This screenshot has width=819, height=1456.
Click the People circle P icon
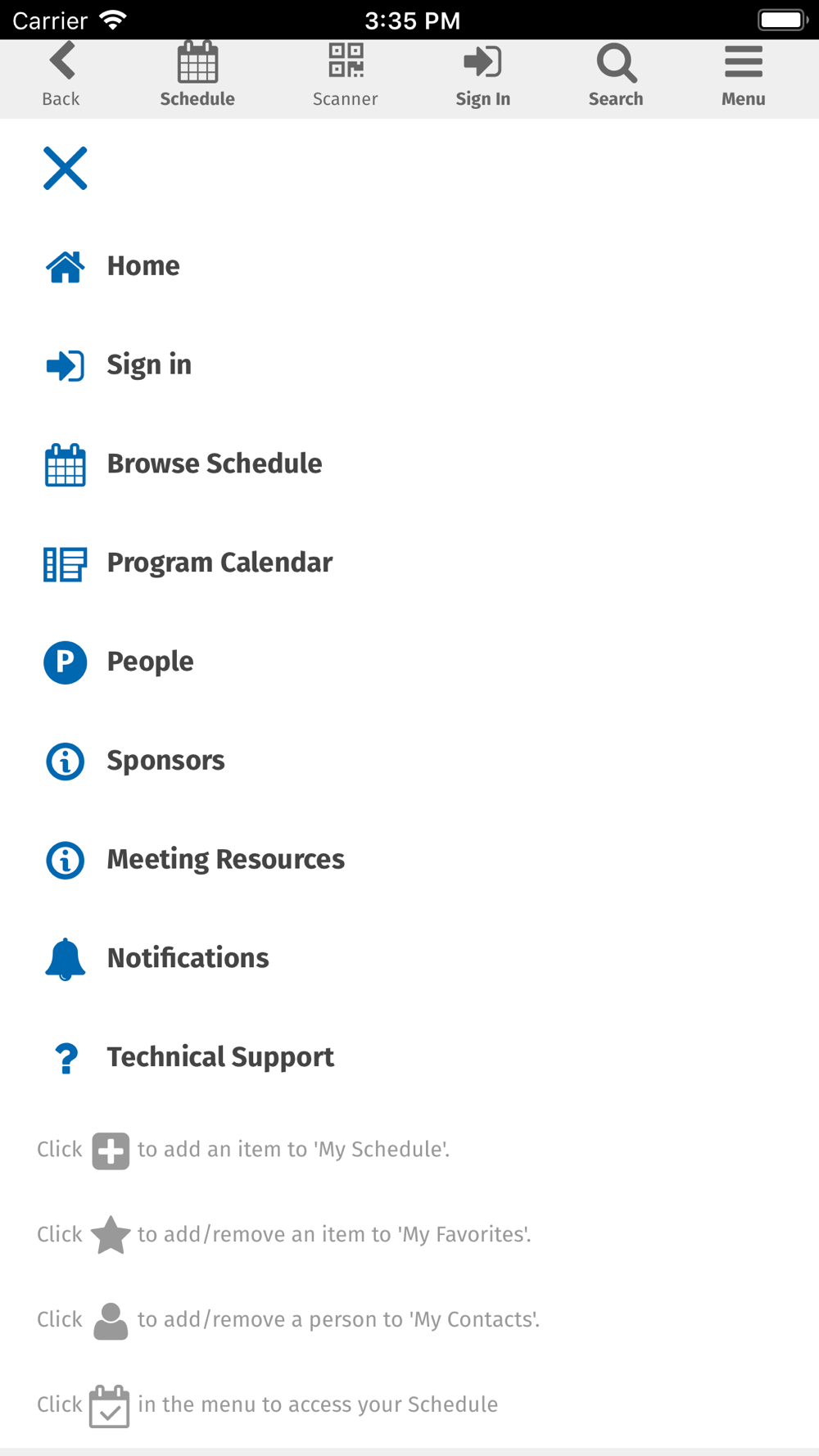[x=66, y=662]
